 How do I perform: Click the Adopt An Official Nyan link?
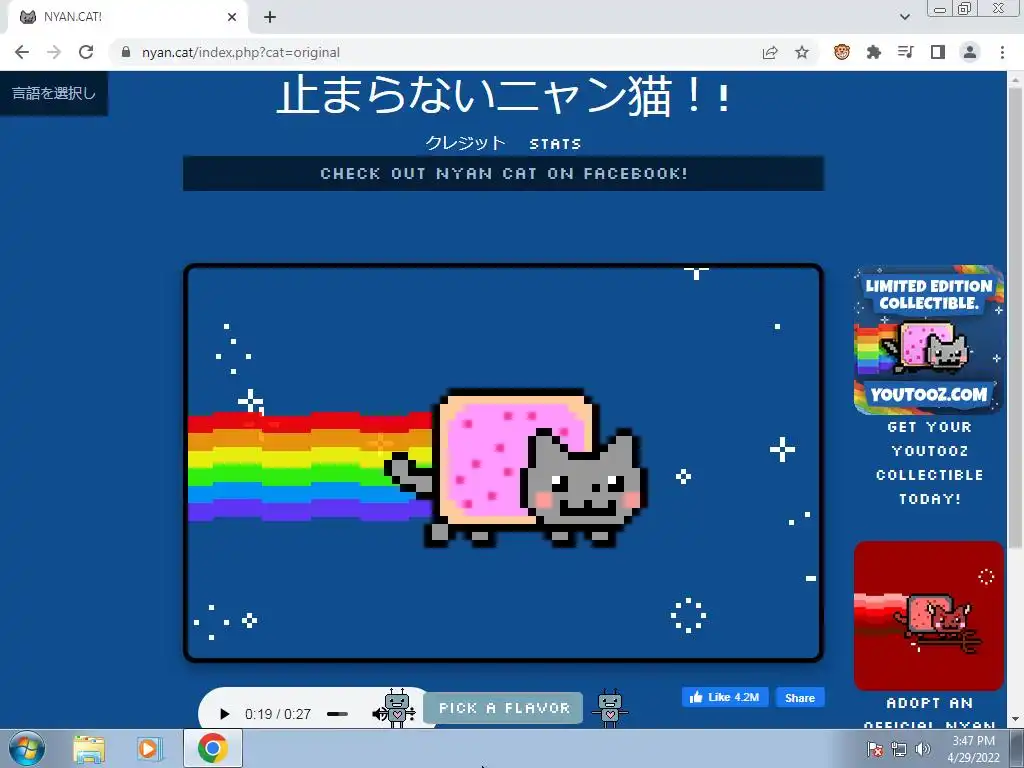coord(929,712)
